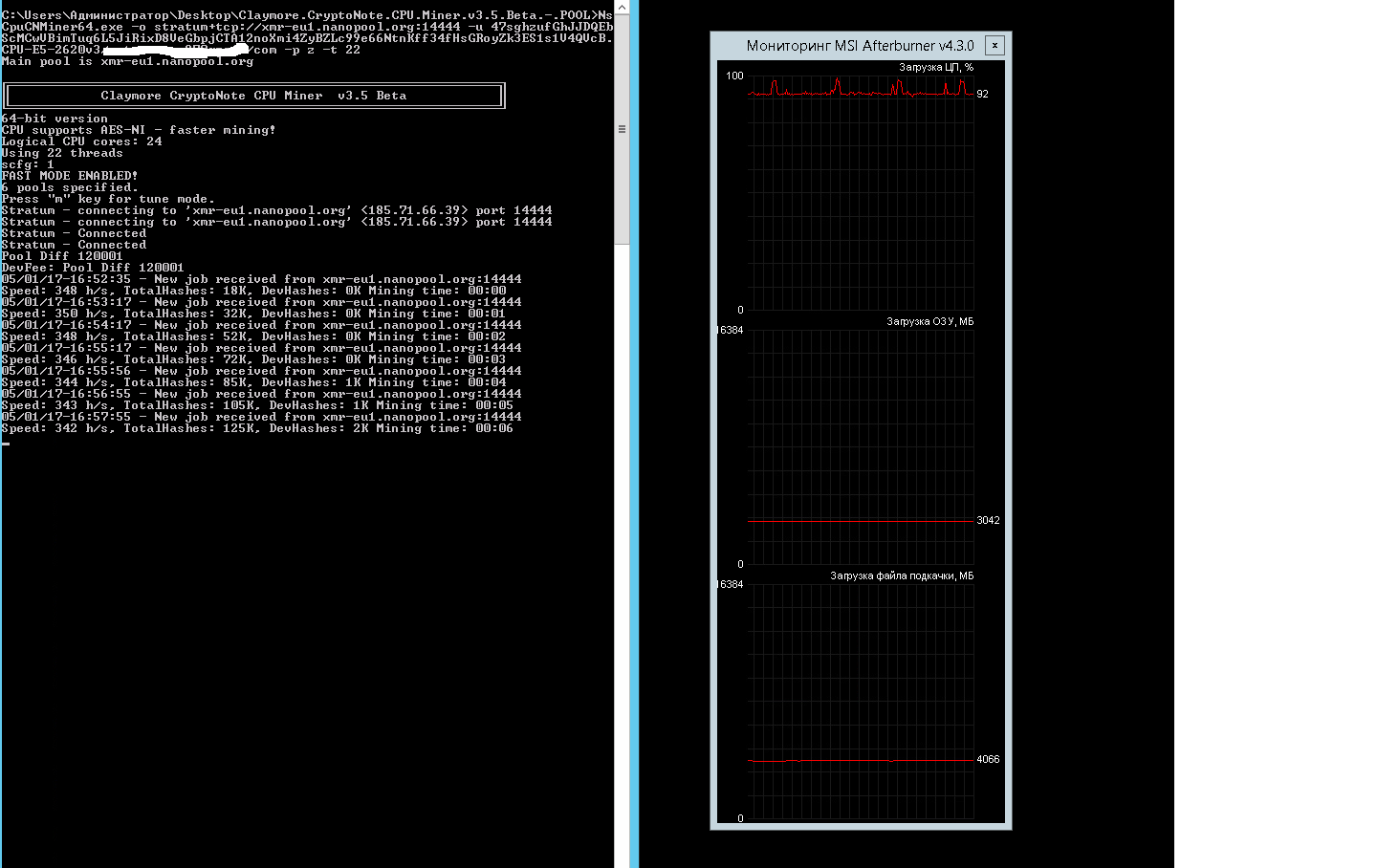Click the 'Claymore CryptoNote CPU Miner v3.5 Beta' banner

coord(253,96)
